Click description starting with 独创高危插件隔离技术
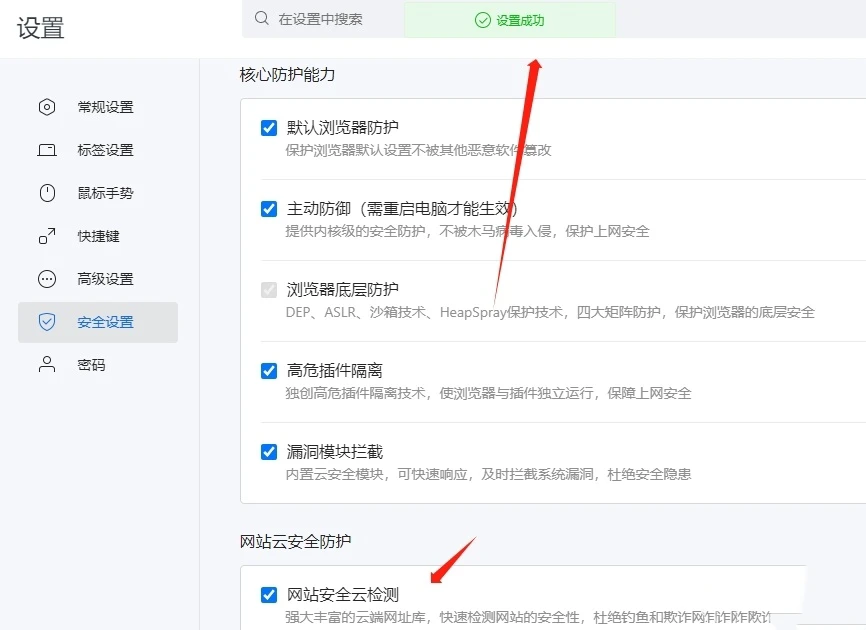Screen dimensions: 866x630 pos(488,393)
